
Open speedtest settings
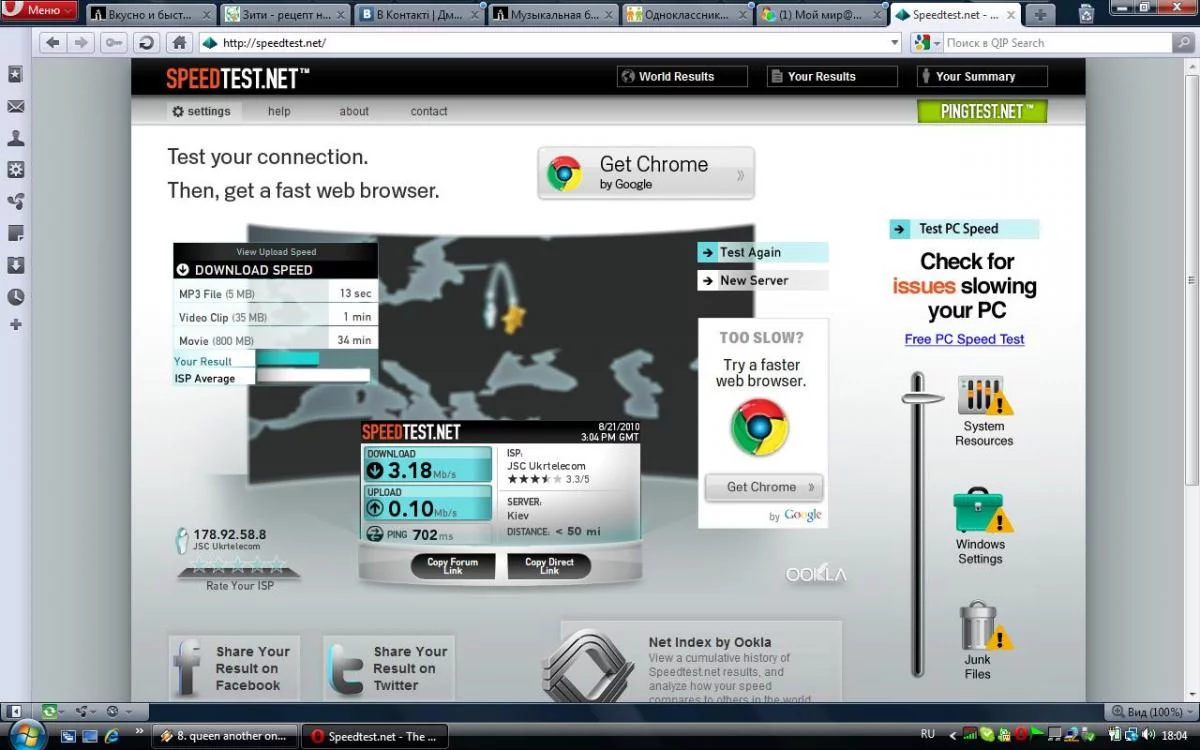tap(202, 112)
